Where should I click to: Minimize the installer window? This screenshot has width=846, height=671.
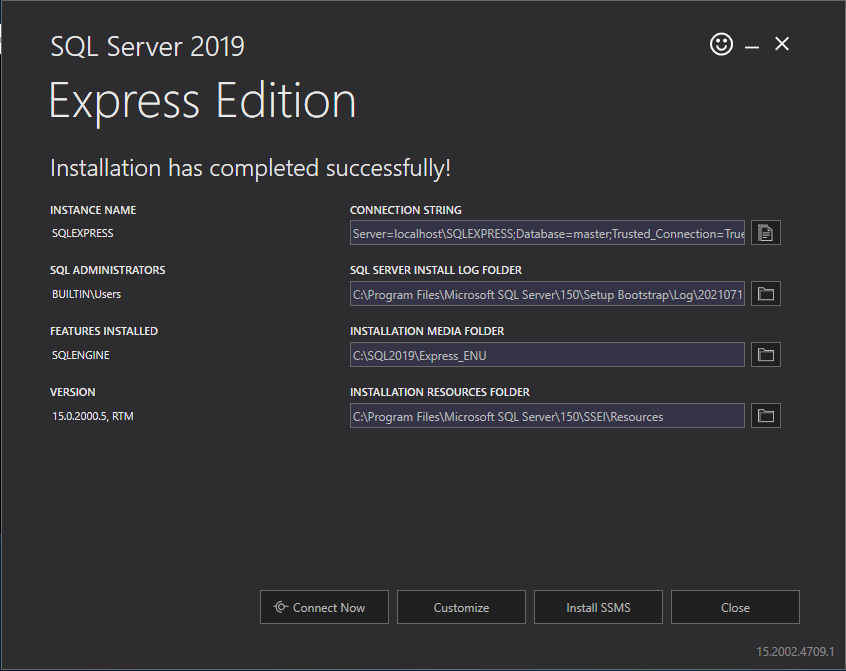(752, 47)
